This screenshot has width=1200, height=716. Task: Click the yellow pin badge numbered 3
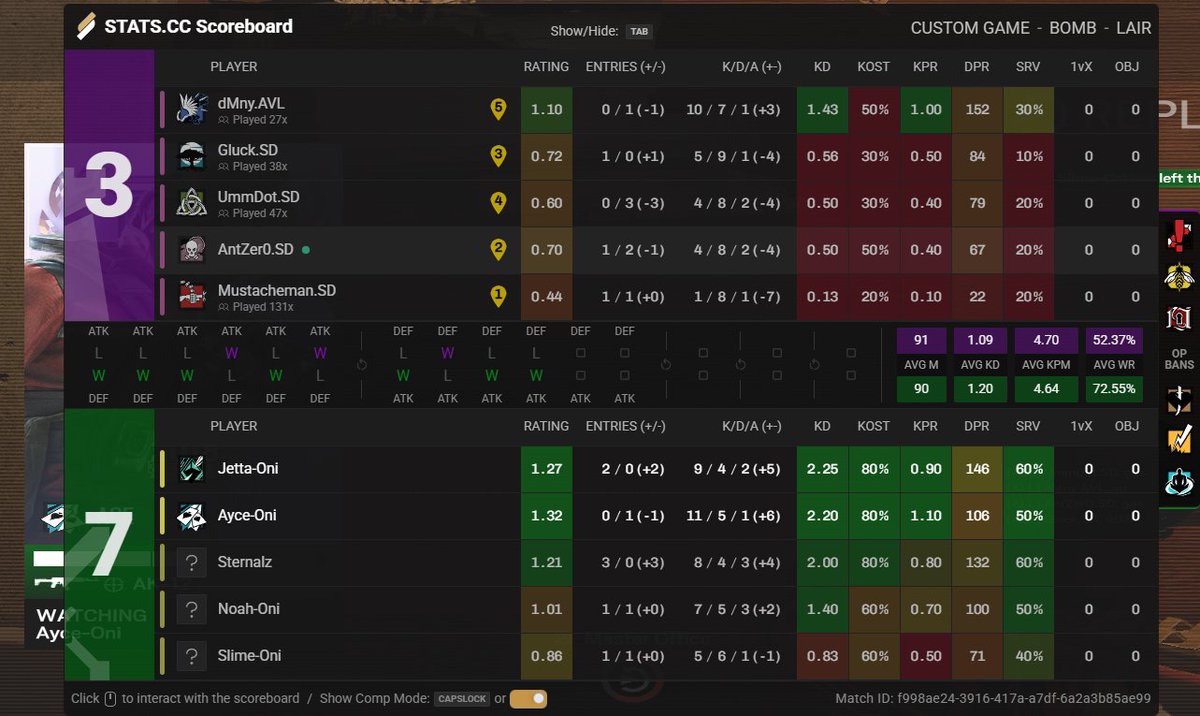coord(498,157)
